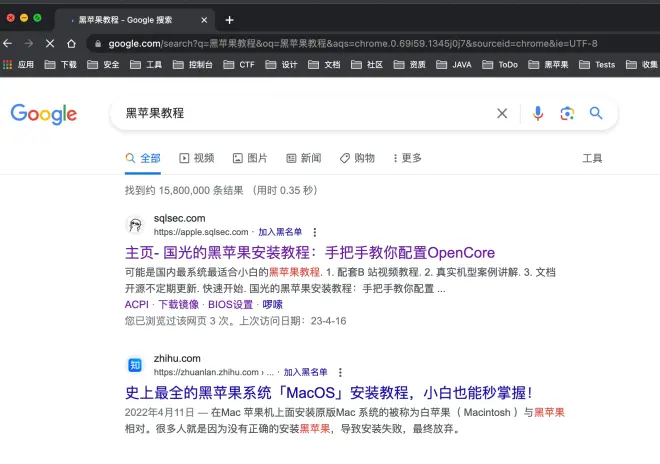Clear the search box with X icon

502,113
